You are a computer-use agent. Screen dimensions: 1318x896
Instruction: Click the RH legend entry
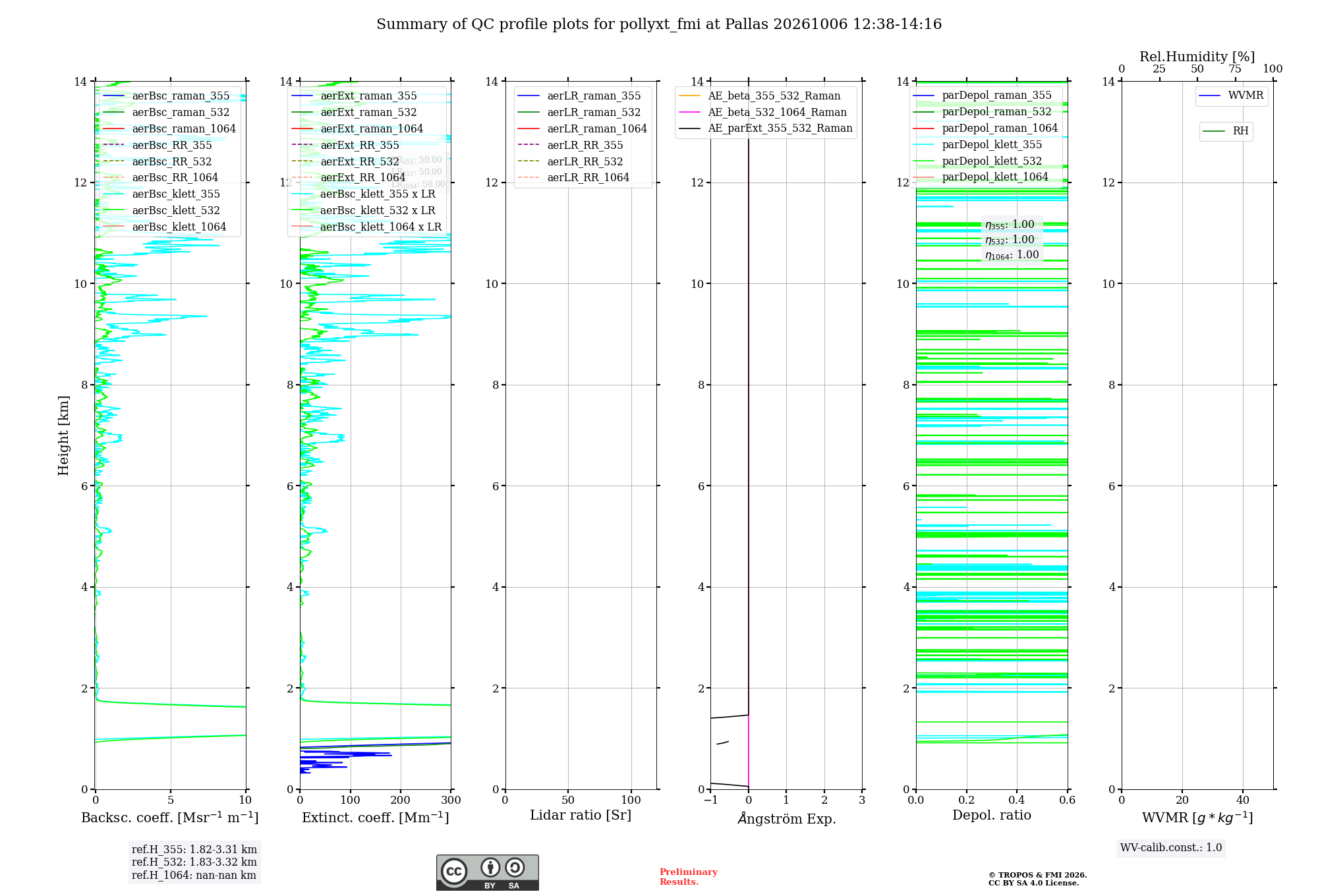(x=1240, y=131)
